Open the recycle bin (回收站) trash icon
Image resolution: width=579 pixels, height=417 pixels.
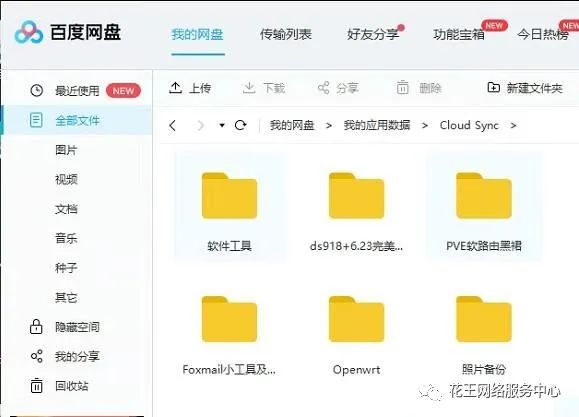click(36, 386)
